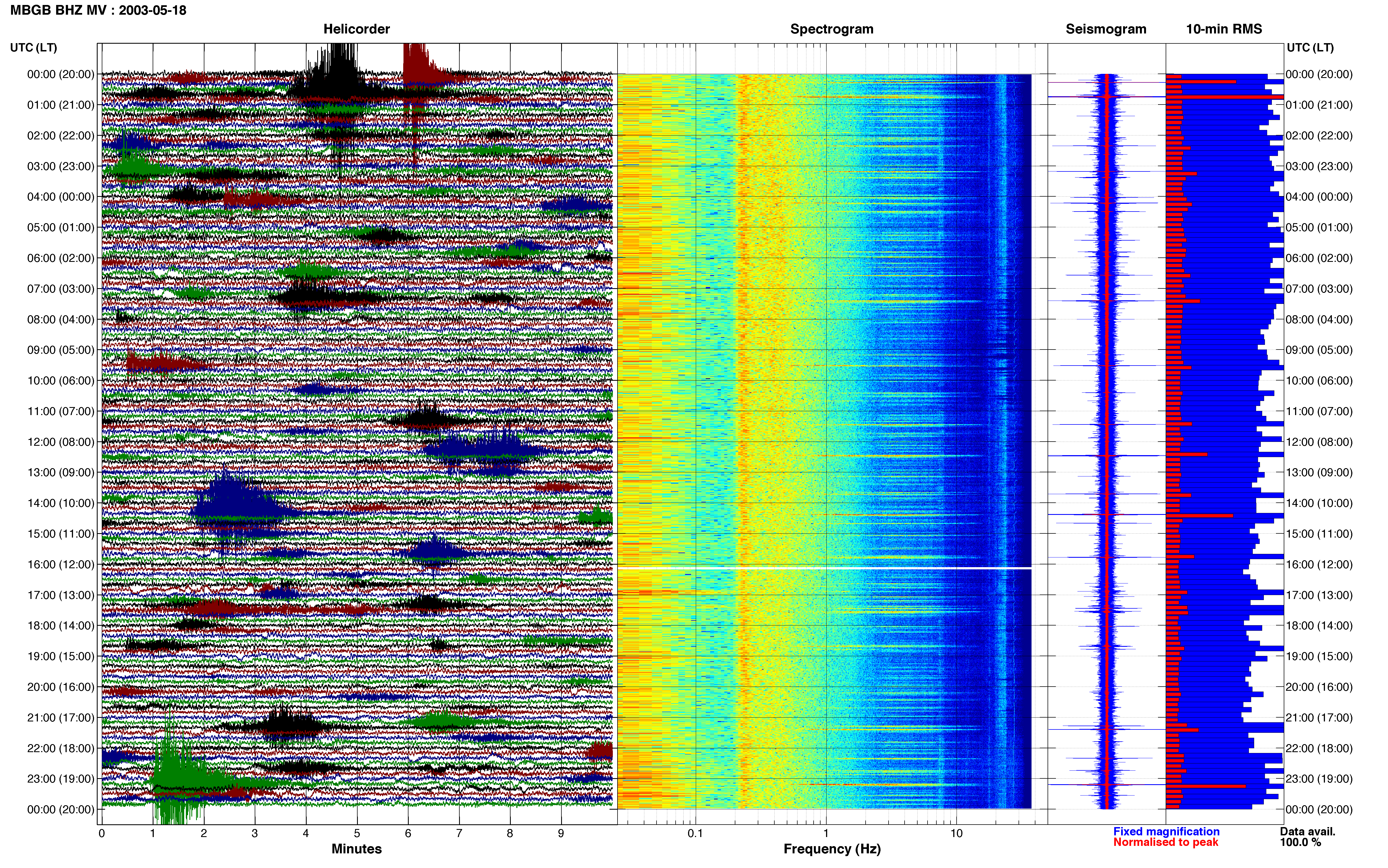Viewport: 1388px width, 868px height.
Task: Click the 'Data avail.' label
Action: click(x=1308, y=831)
